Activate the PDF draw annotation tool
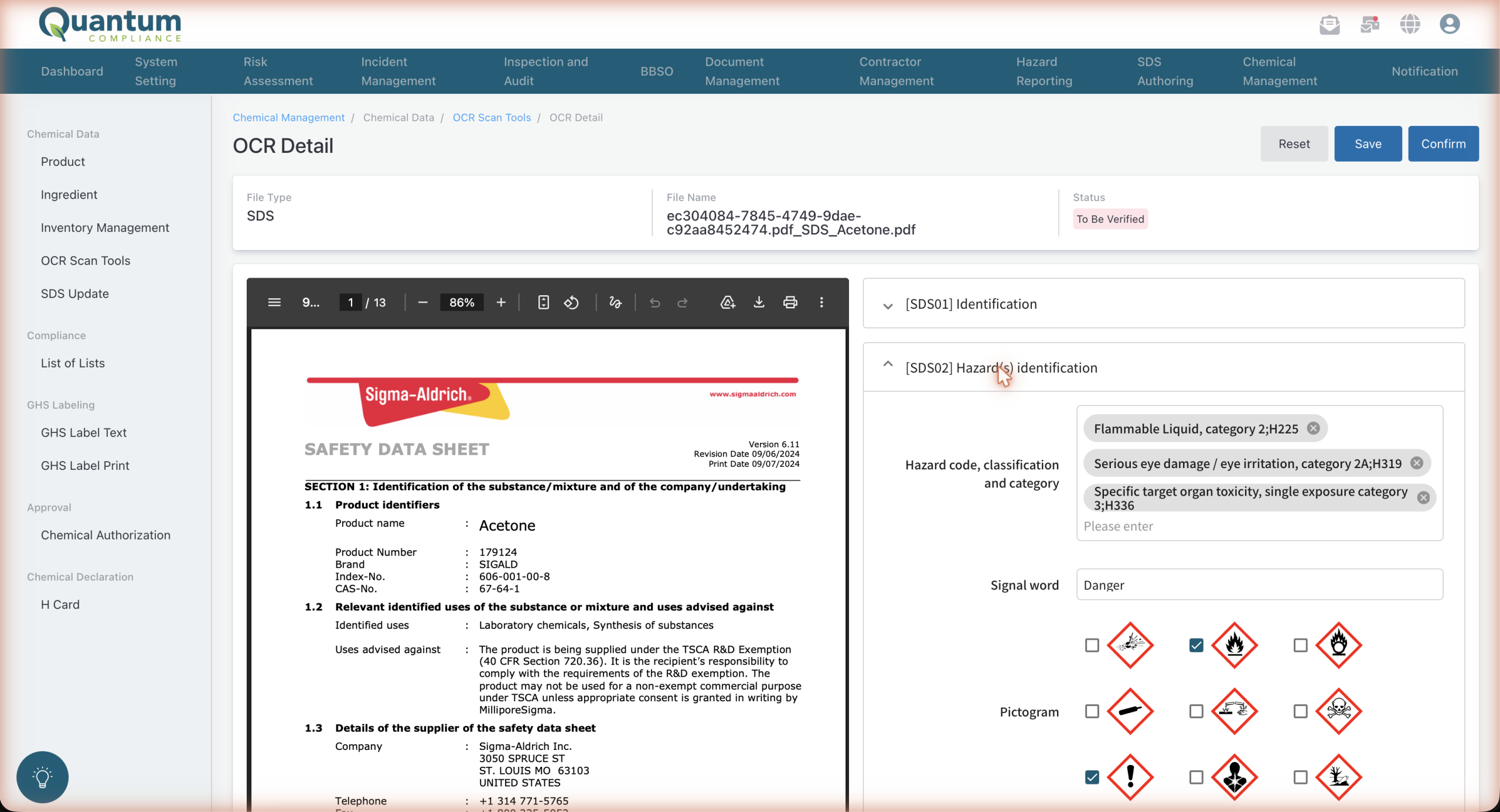 tap(615, 302)
